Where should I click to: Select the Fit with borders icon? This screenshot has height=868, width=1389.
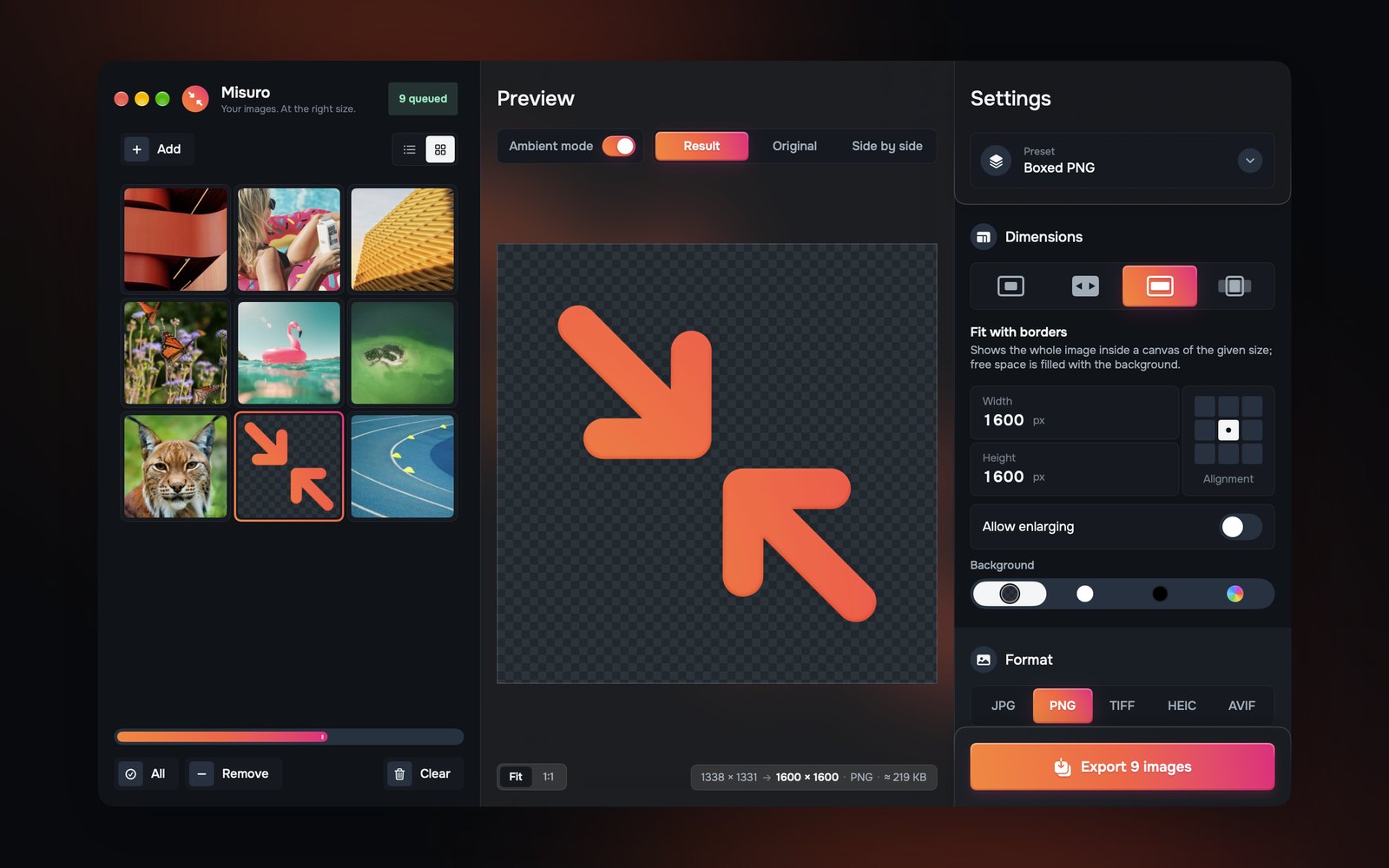[1160, 286]
